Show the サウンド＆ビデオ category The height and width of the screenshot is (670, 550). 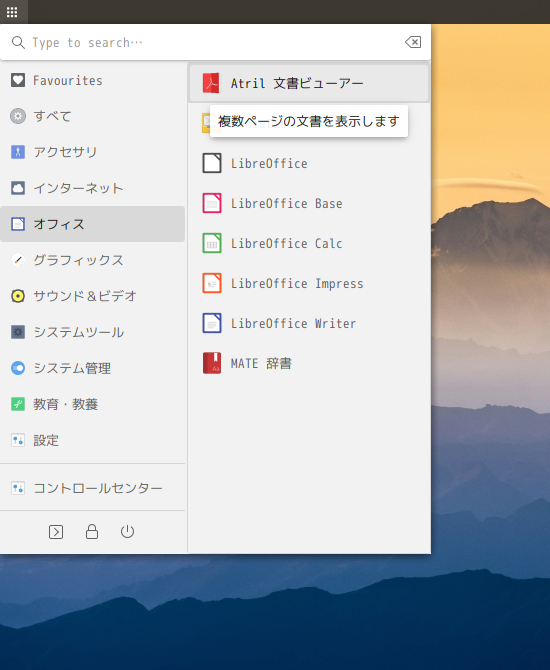(x=92, y=296)
